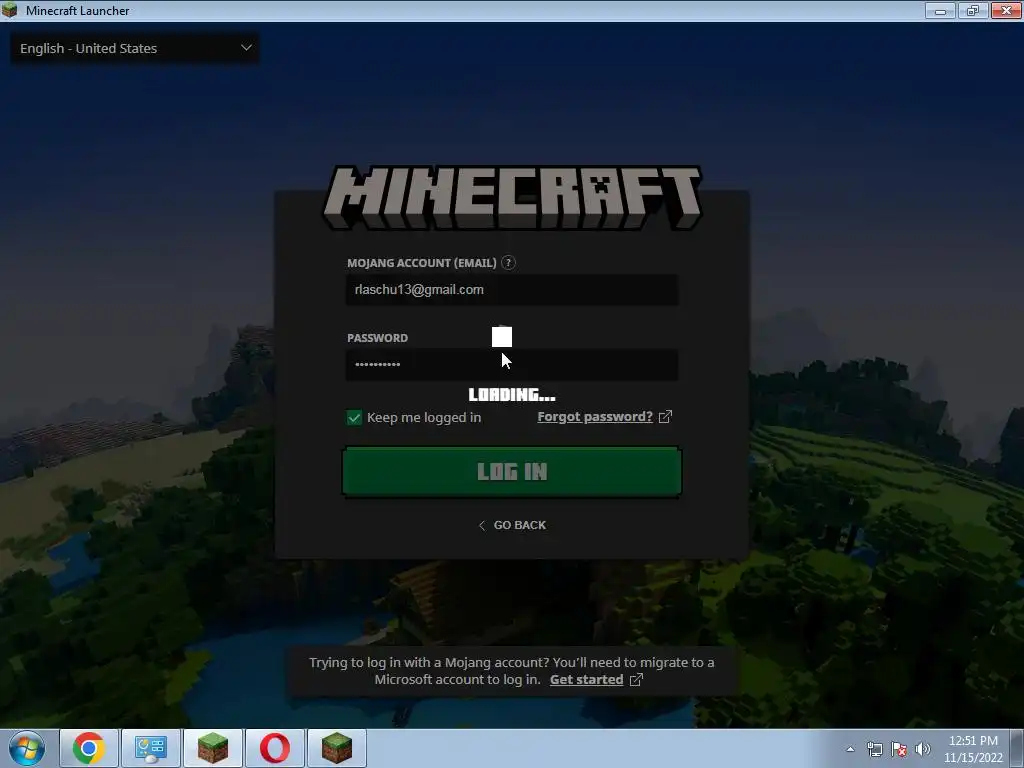This screenshot has height=768, width=1024.
Task: Launch Google Chrome from the taskbar
Action: 89,748
